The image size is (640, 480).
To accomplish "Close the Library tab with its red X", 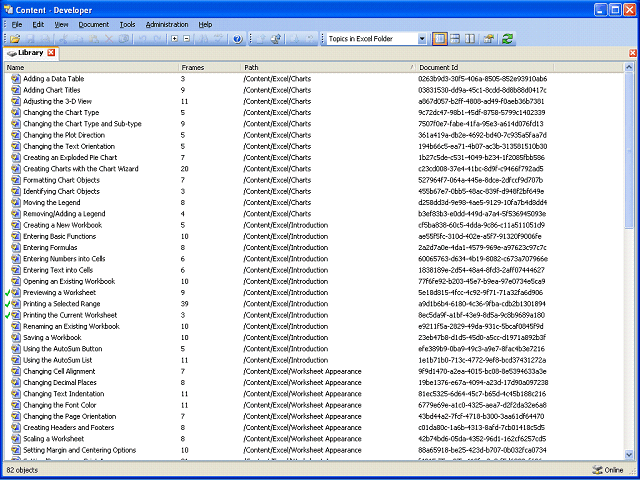I will [51, 53].
